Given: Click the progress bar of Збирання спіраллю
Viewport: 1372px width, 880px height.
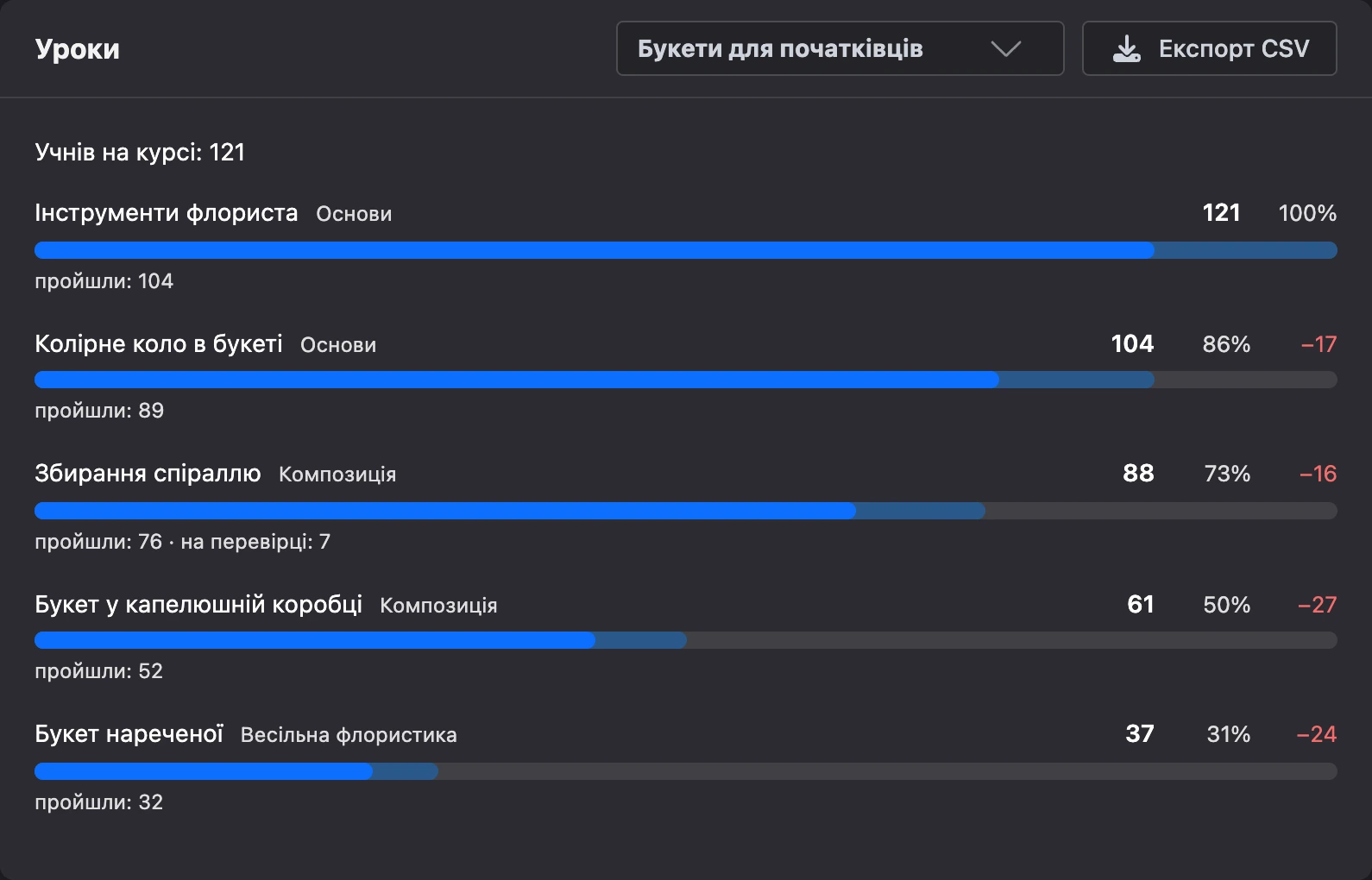Looking at the screenshot, I should 685,511.
